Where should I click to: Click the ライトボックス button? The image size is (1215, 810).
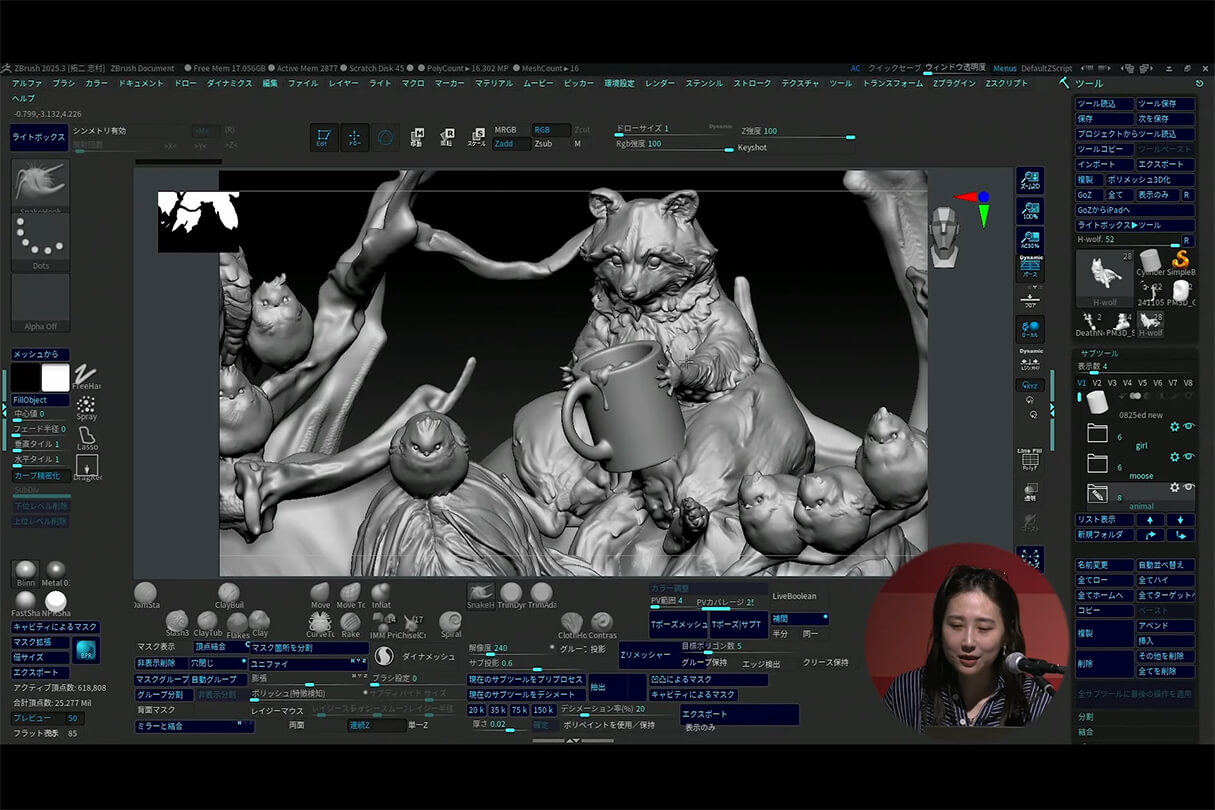[x=39, y=137]
